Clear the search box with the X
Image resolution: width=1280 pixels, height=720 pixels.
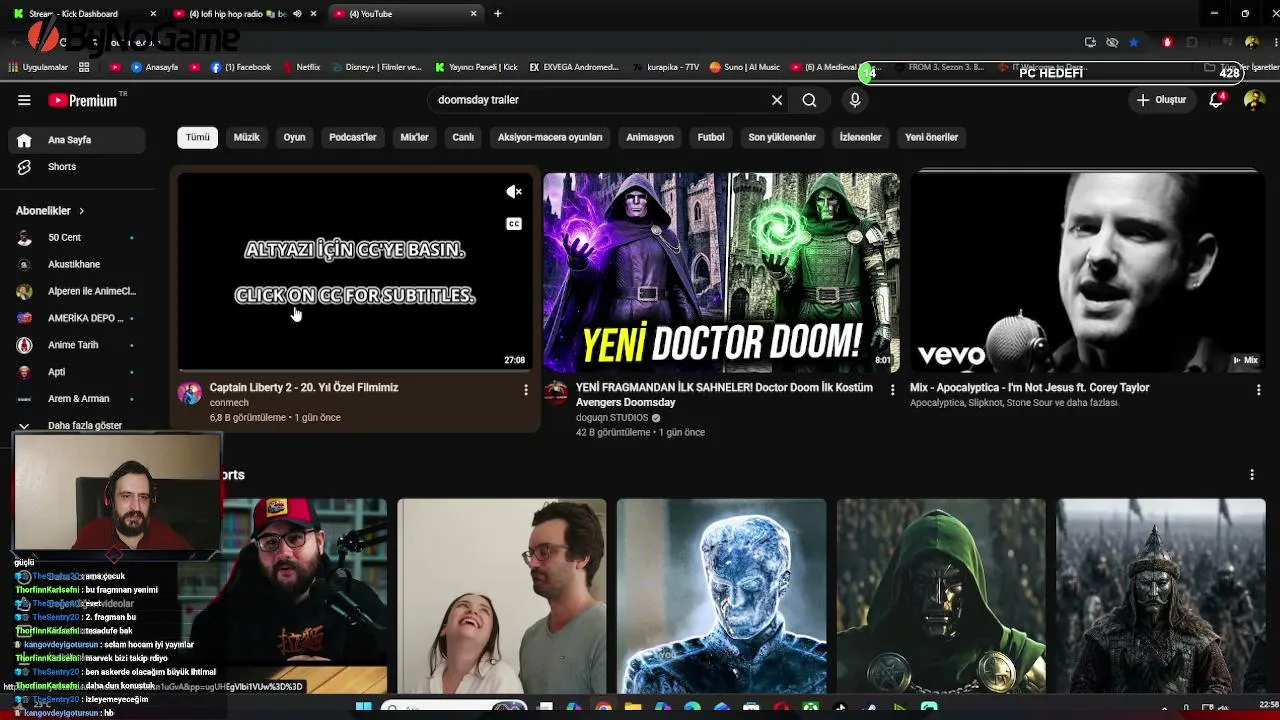(x=777, y=100)
